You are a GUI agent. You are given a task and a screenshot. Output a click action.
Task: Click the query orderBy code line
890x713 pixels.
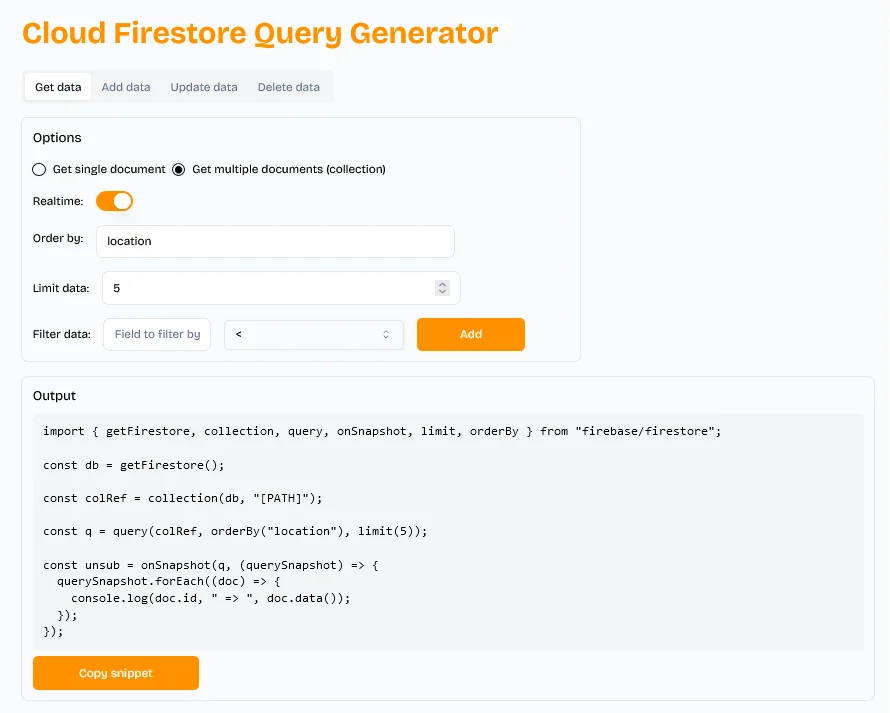point(235,531)
